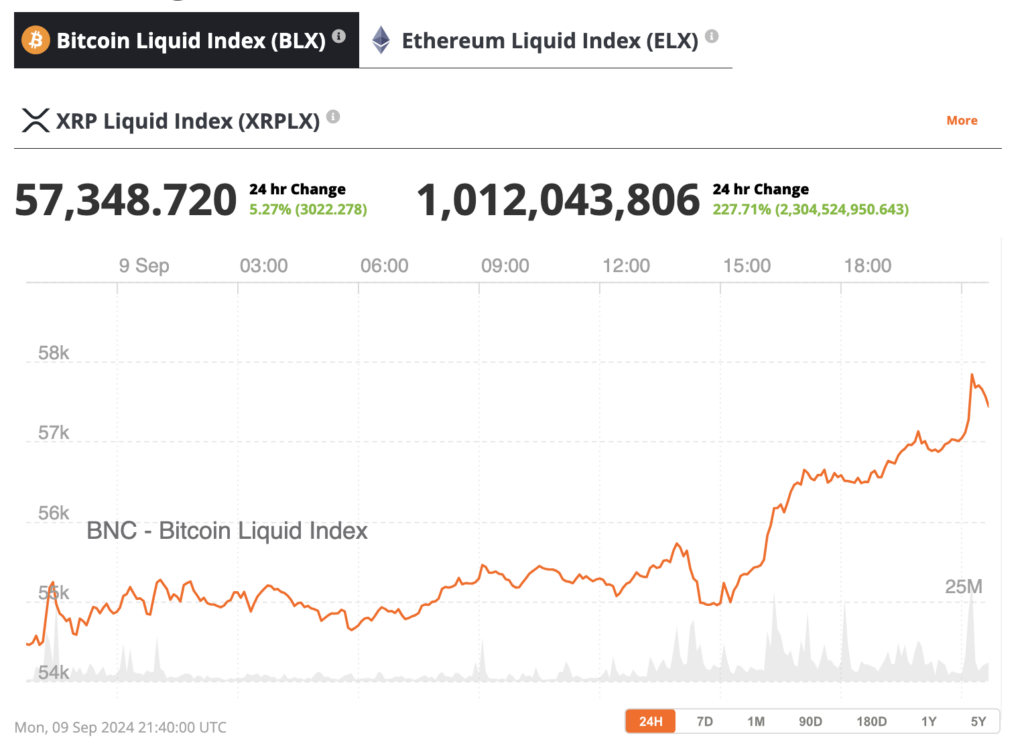The height and width of the screenshot is (756, 1024).
Task: Choose the 90D time range
Action: pyautogui.click(x=810, y=721)
